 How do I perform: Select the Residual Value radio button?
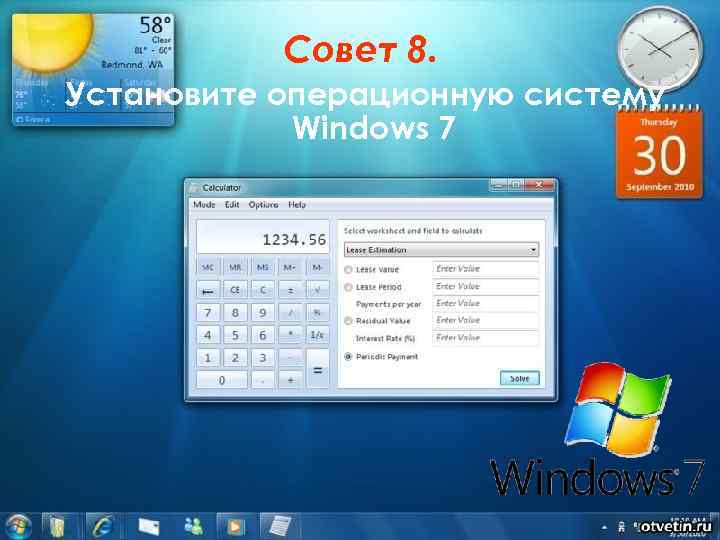point(349,321)
